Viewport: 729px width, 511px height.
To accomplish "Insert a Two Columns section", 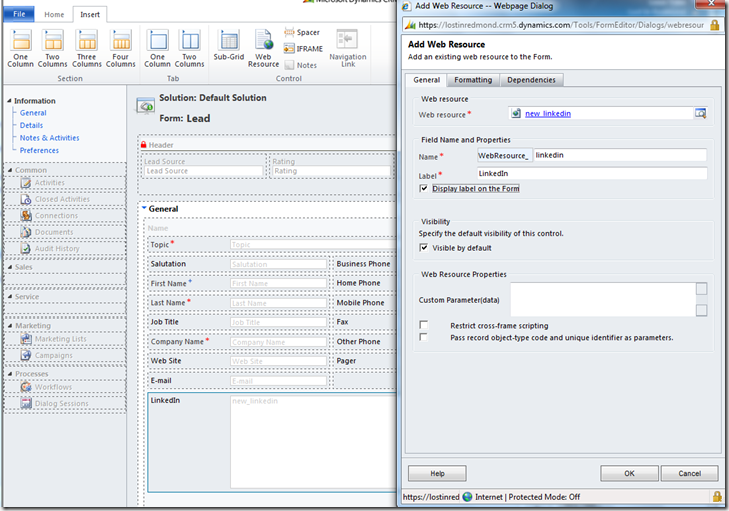I will [53, 48].
